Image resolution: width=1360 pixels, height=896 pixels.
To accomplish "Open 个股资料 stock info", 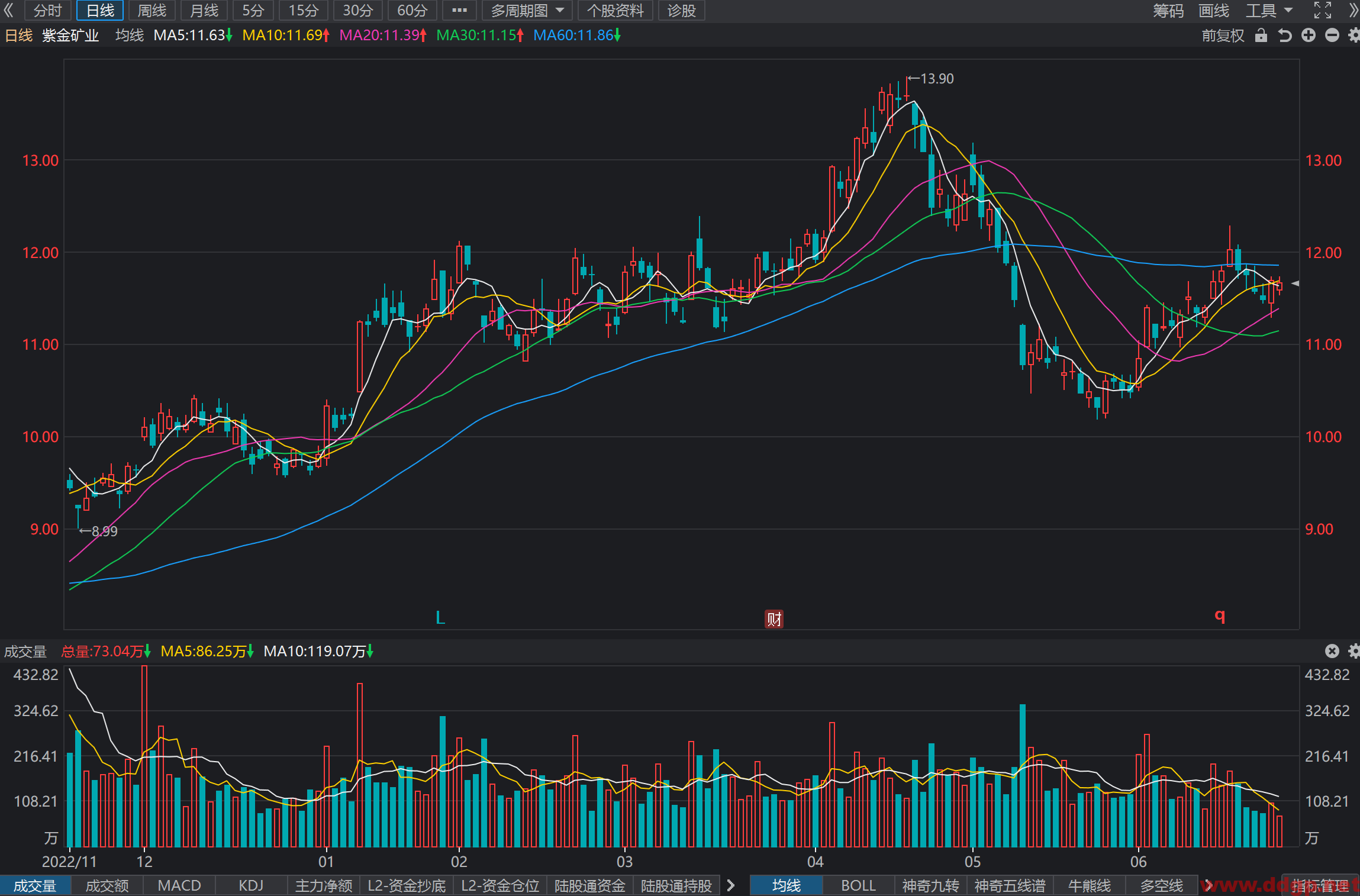I will [x=615, y=10].
